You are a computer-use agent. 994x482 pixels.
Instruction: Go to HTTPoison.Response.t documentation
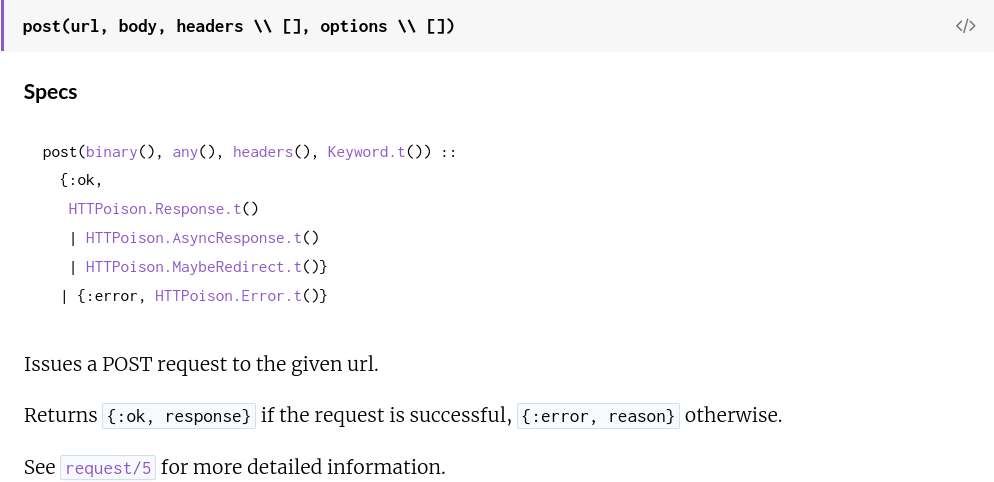coord(155,209)
